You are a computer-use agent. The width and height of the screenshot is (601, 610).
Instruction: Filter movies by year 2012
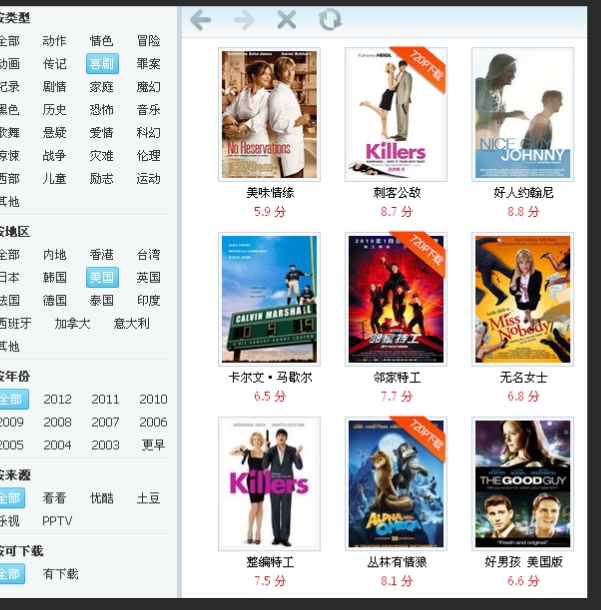pos(58,399)
